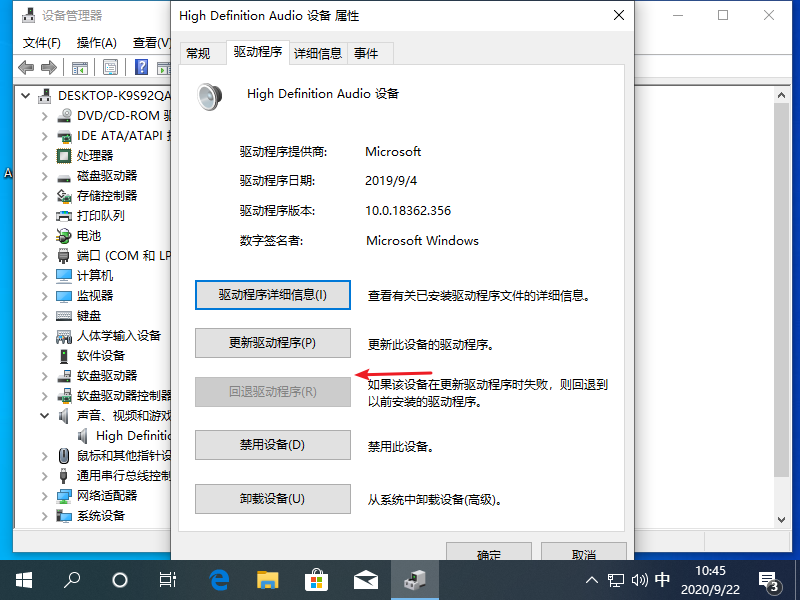
Task: Expand the DVD/CD-ROM node
Action: (45, 116)
